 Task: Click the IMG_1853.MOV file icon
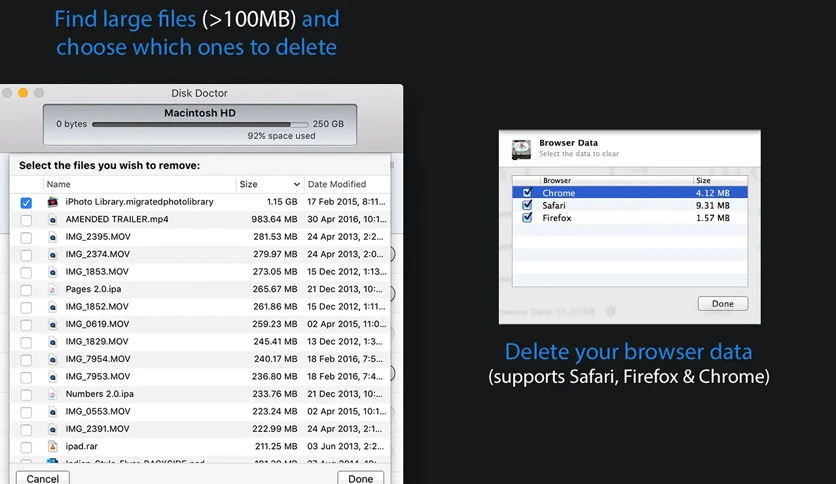click(52, 272)
